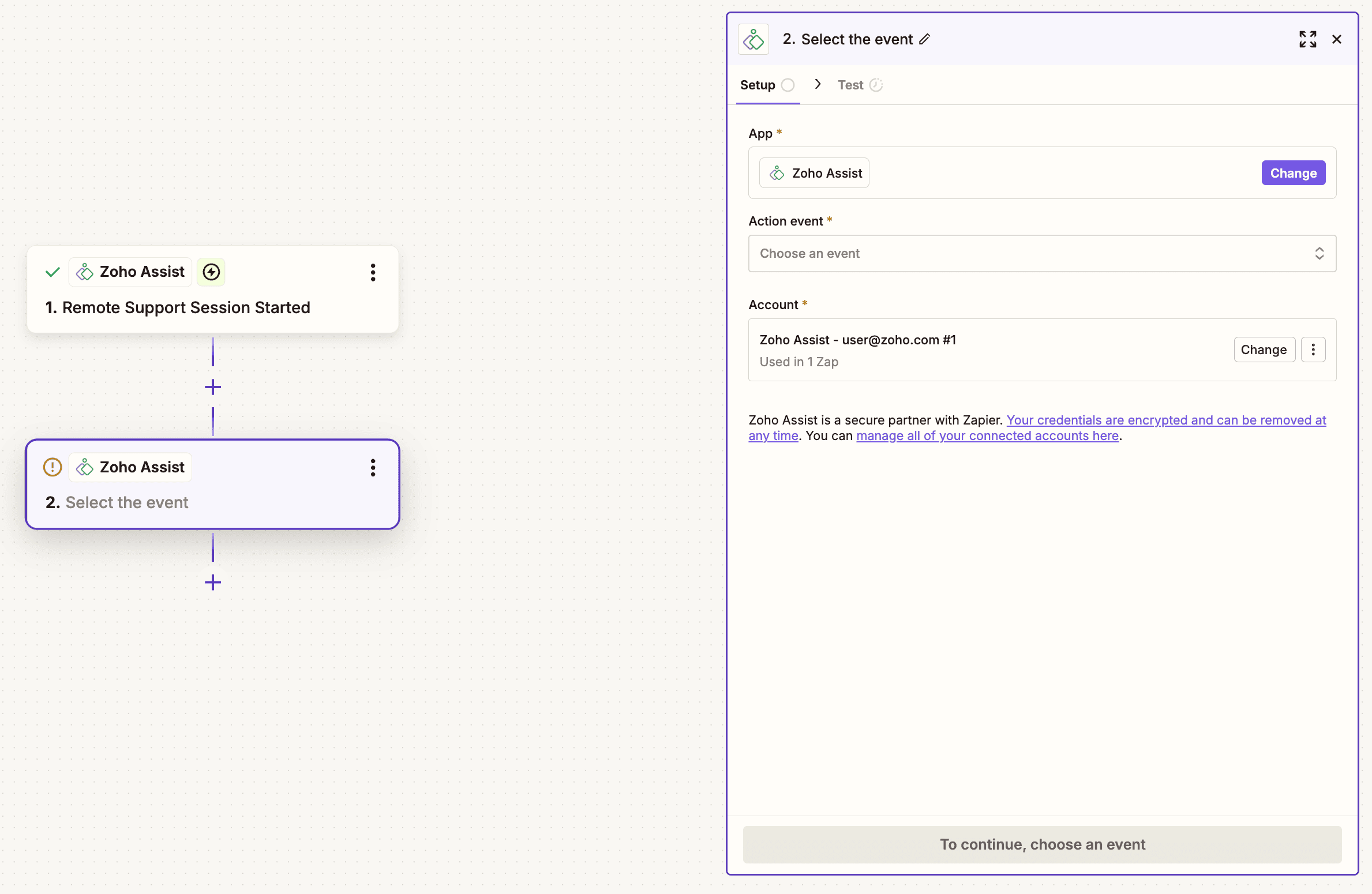Open manage all connected accounts link

[987, 436]
